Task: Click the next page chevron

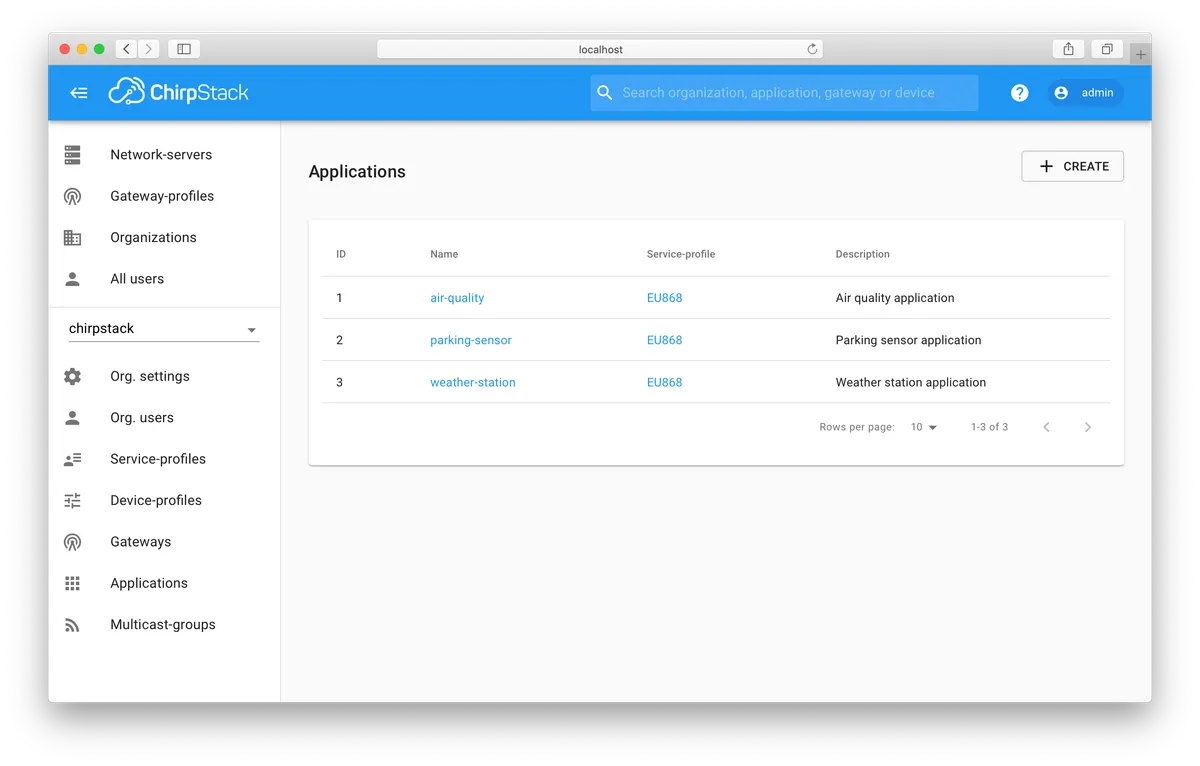Action: (x=1087, y=427)
